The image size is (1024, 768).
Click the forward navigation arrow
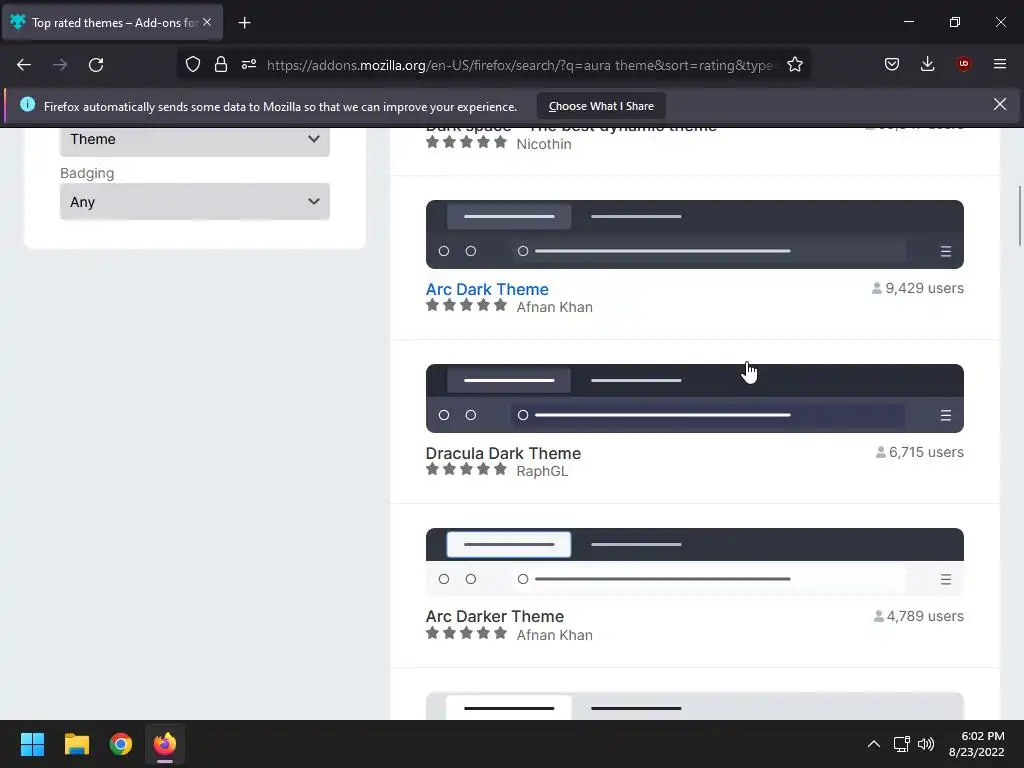point(60,65)
